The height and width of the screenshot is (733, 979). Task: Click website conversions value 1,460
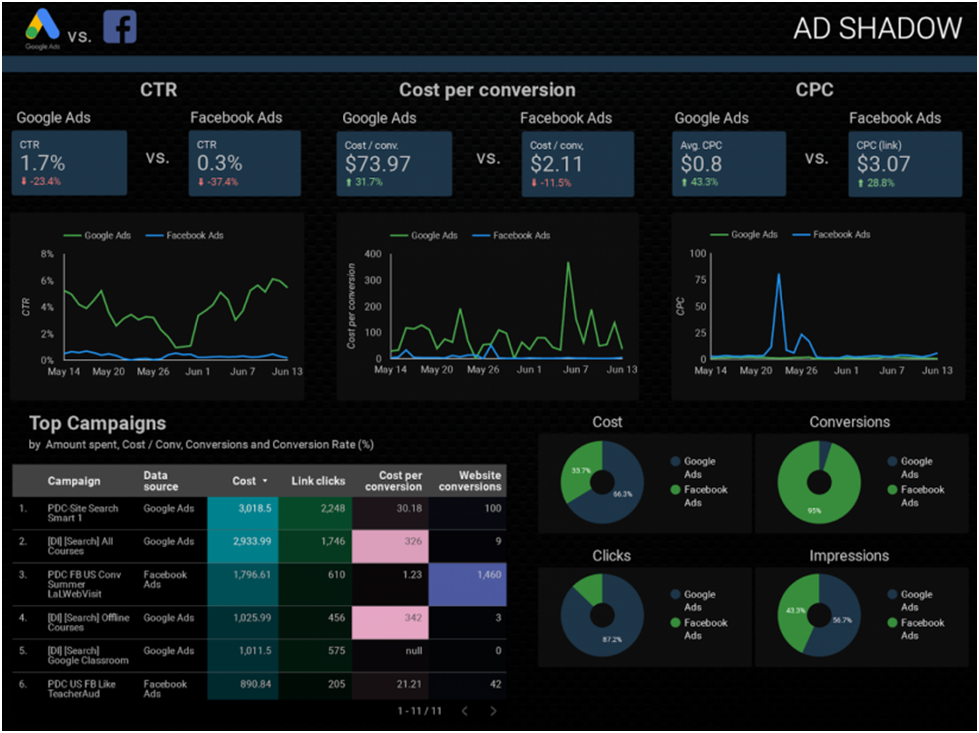[489, 574]
